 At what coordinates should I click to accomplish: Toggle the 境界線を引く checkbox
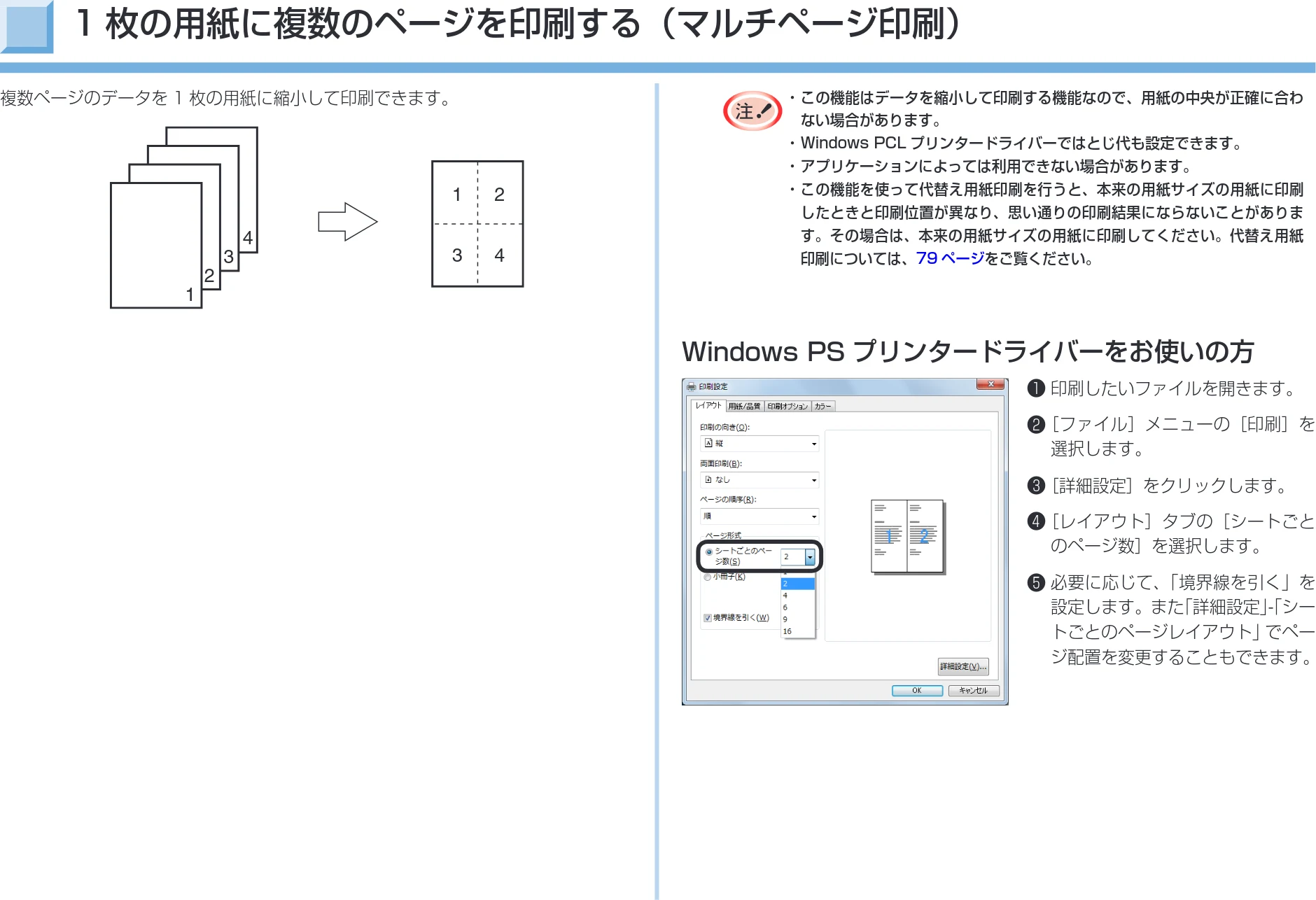point(708,618)
